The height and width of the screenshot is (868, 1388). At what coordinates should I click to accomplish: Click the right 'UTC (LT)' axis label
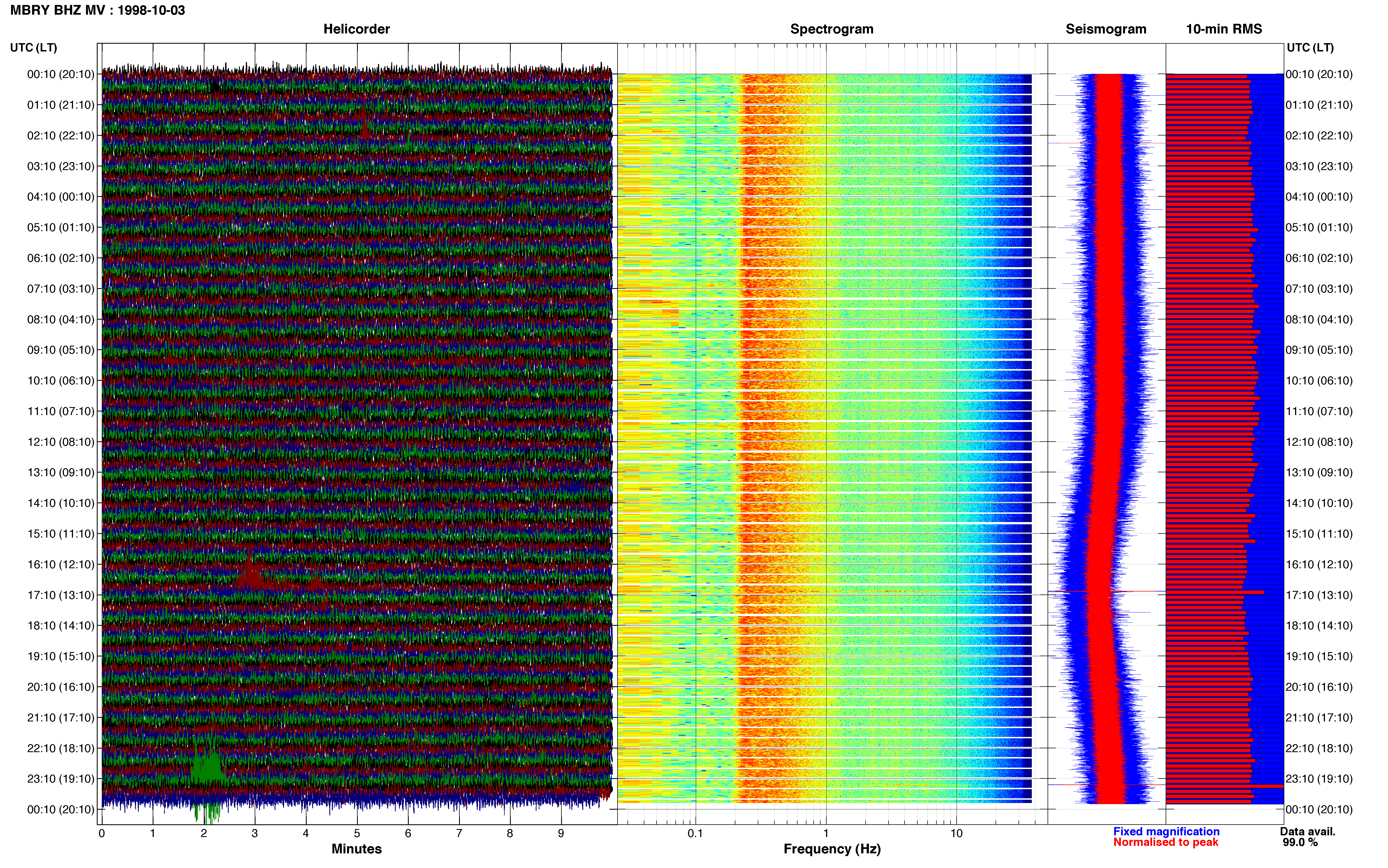coord(1310,48)
